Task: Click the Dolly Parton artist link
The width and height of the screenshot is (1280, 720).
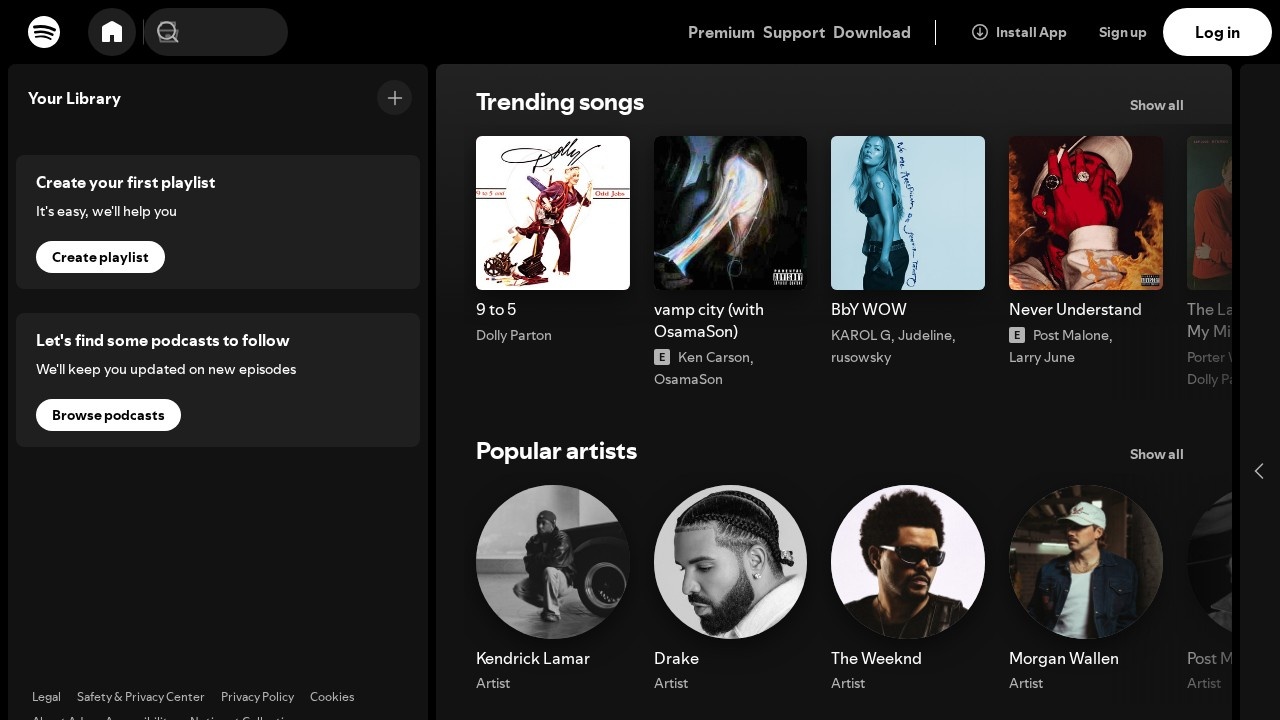Action: pos(514,335)
